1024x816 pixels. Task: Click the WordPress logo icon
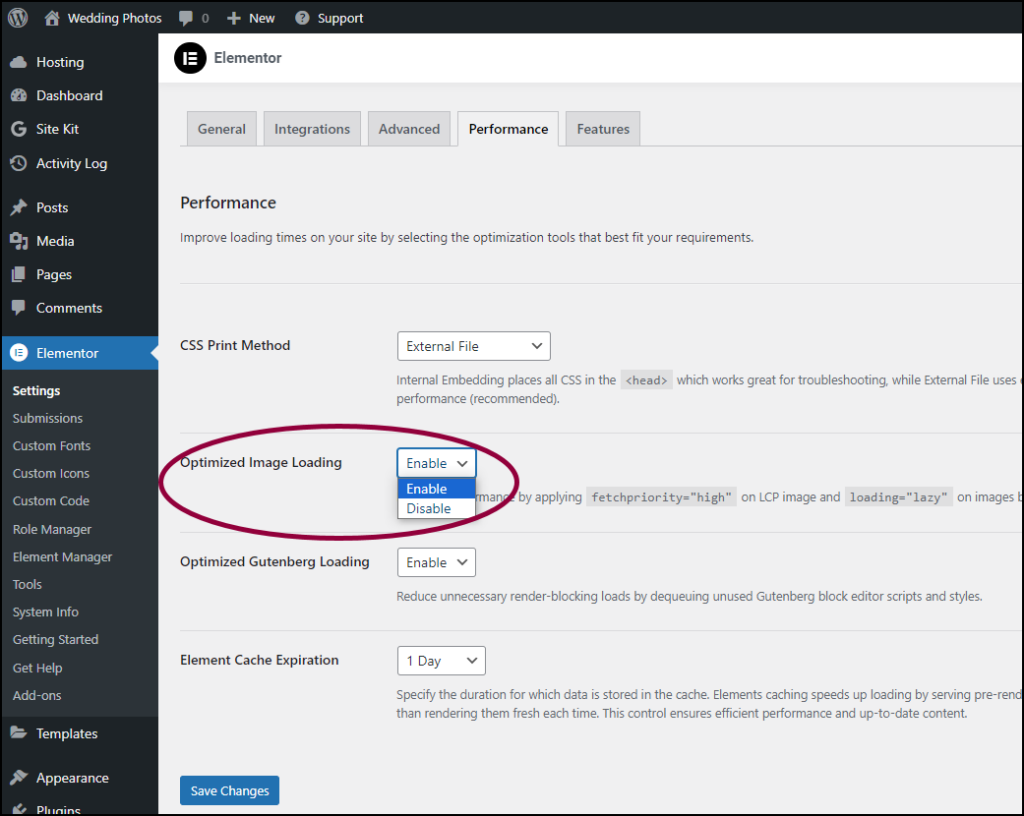click(18, 18)
